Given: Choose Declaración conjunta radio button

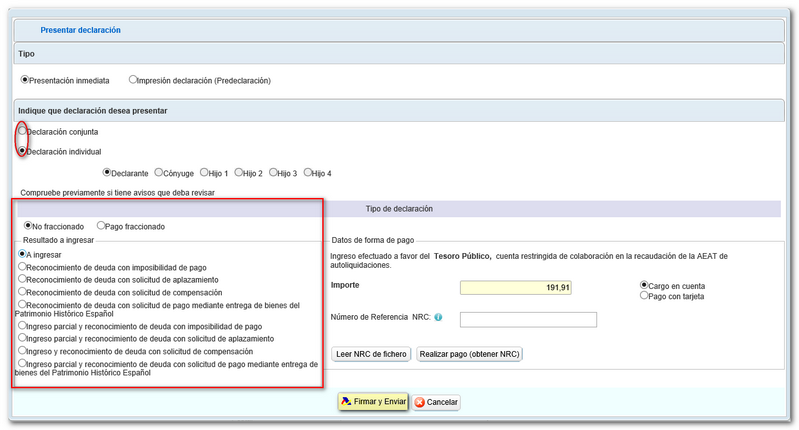Looking at the screenshot, I should coord(22,131).
